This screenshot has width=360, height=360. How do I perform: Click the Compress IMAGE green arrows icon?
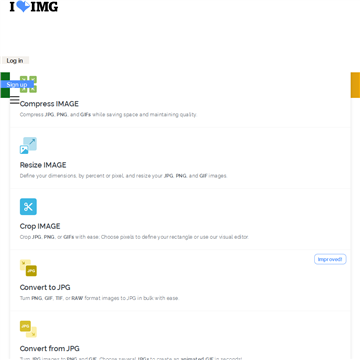tap(28, 84)
